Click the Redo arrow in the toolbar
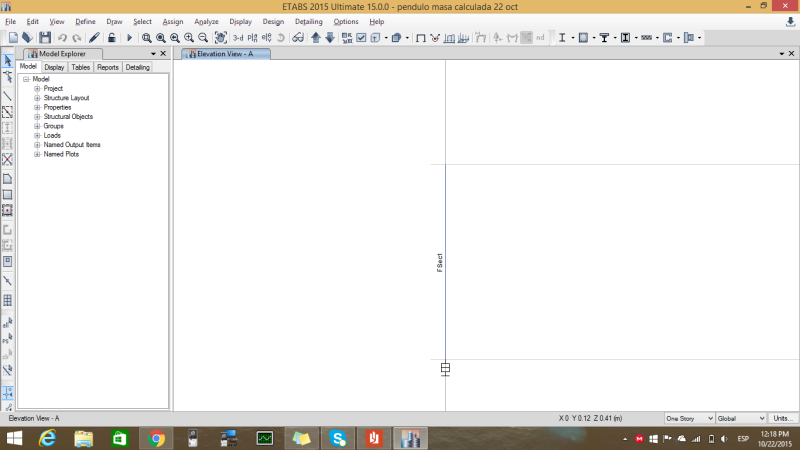The height and width of the screenshot is (450, 800). [x=77, y=38]
